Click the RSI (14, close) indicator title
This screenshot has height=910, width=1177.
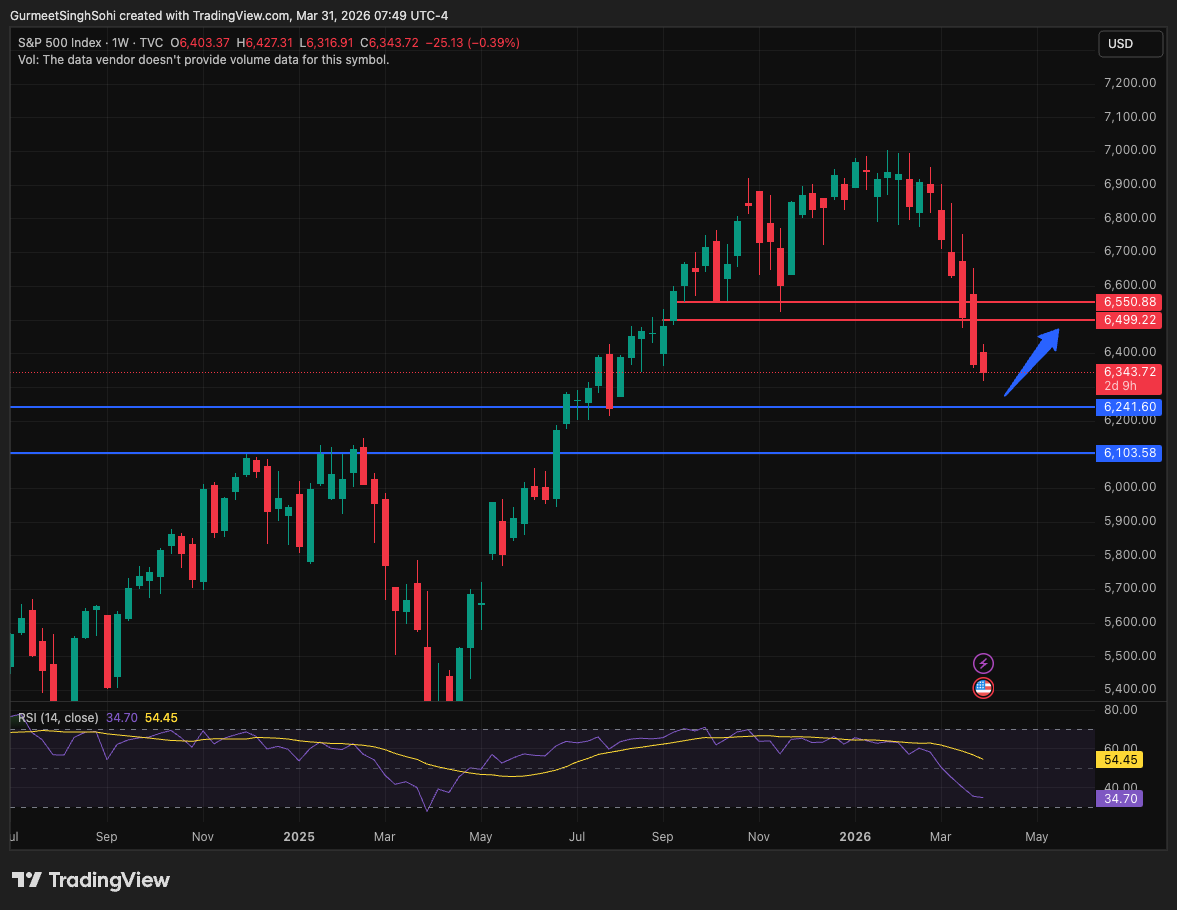pyautogui.click(x=58, y=718)
